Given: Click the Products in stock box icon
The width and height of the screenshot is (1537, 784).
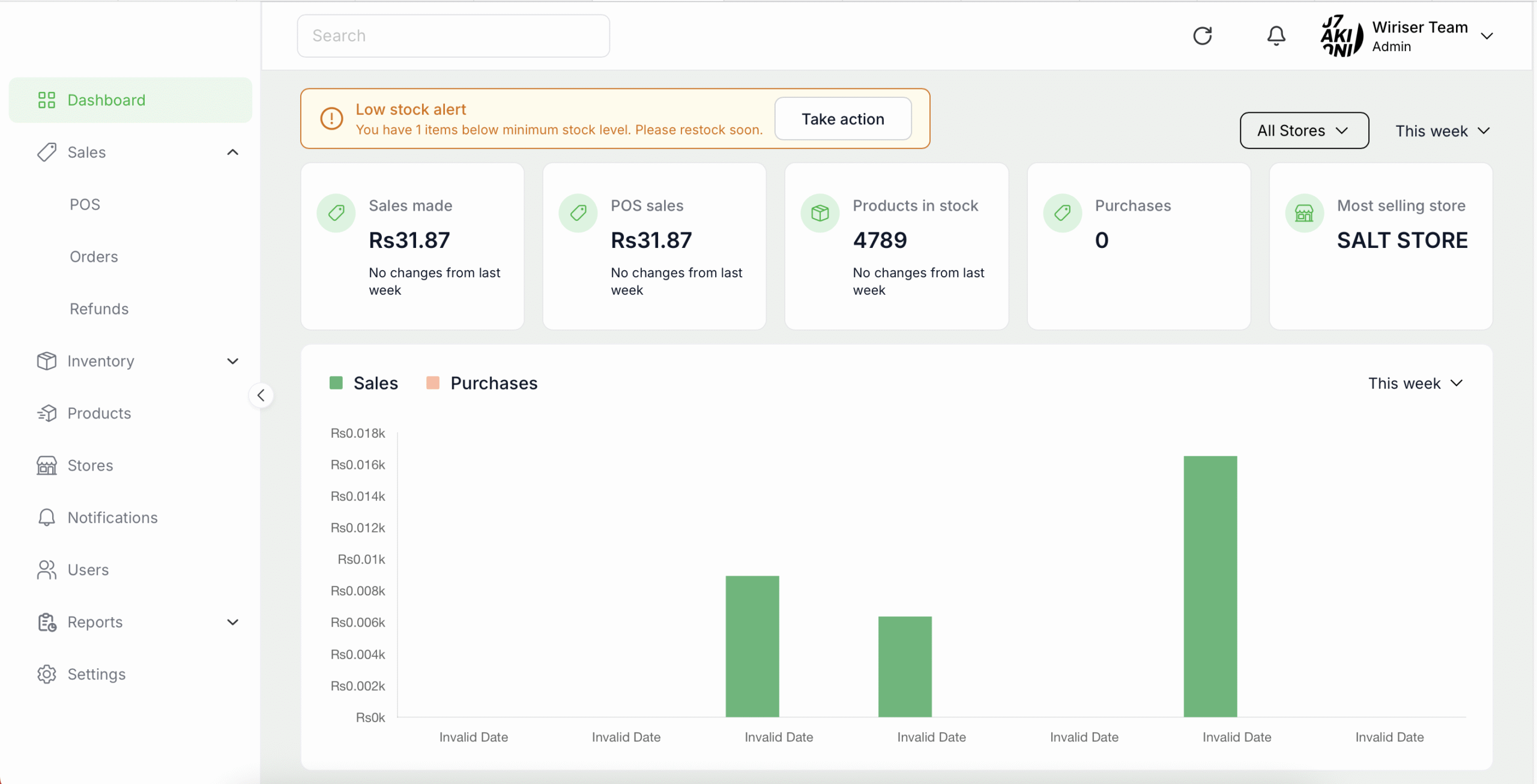Looking at the screenshot, I should (x=820, y=213).
